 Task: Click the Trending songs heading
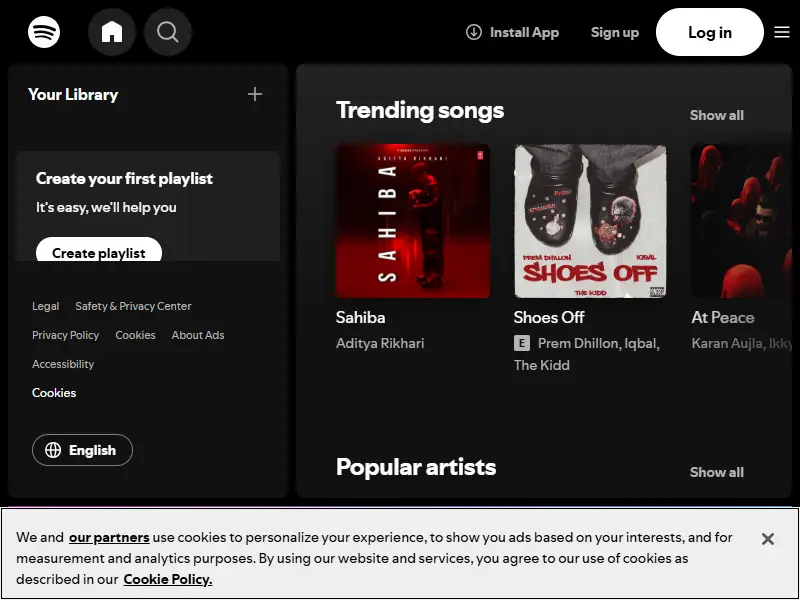pos(420,110)
